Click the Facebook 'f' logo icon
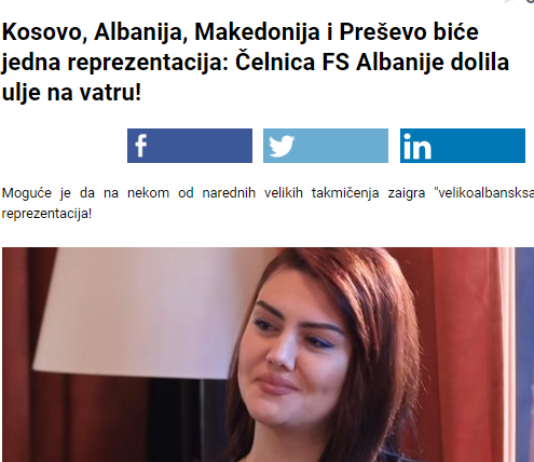The width and height of the screenshot is (534, 462). pyautogui.click(x=141, y=146)
